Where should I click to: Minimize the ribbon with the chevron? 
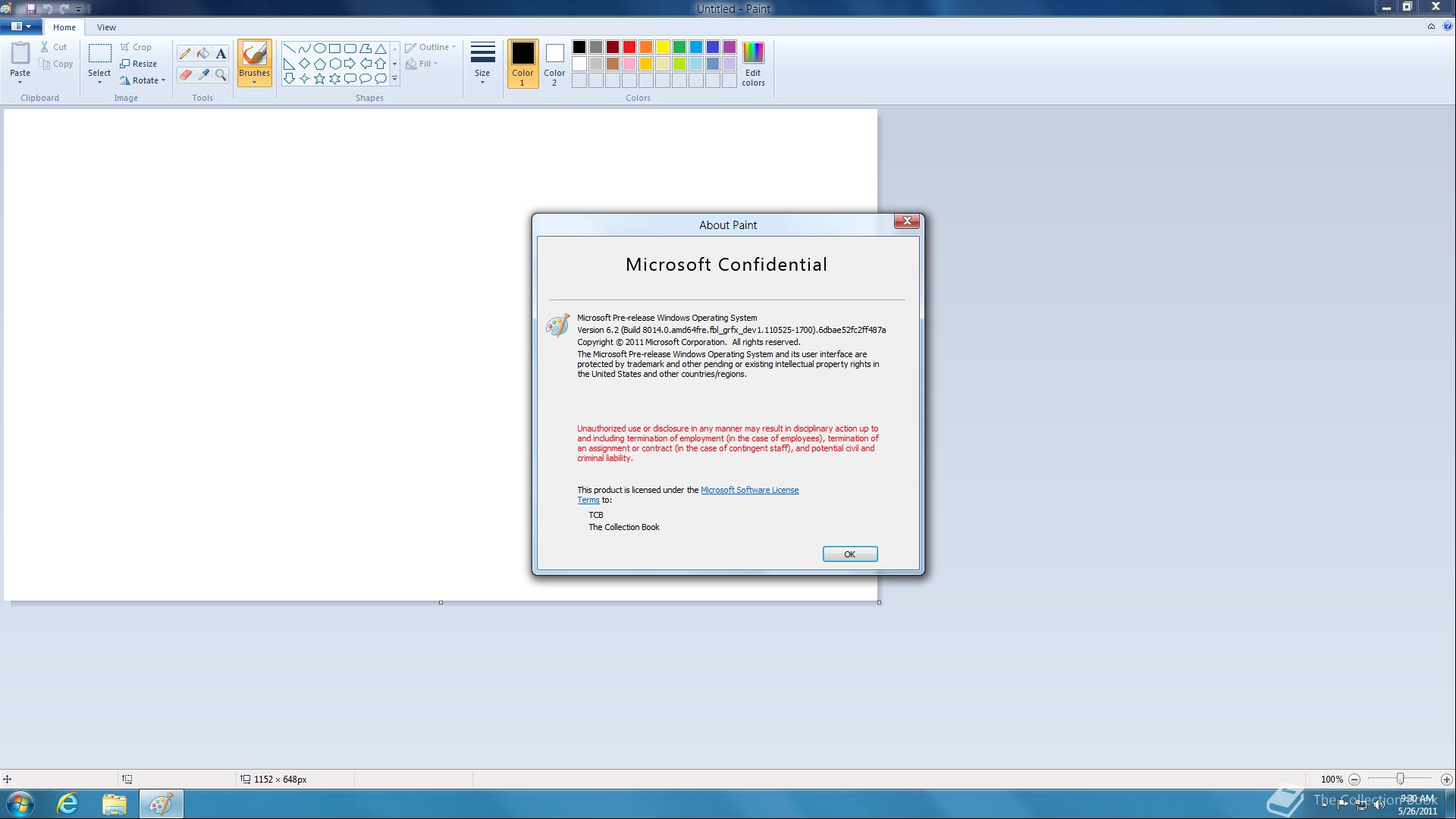(x=1431, y=27)
